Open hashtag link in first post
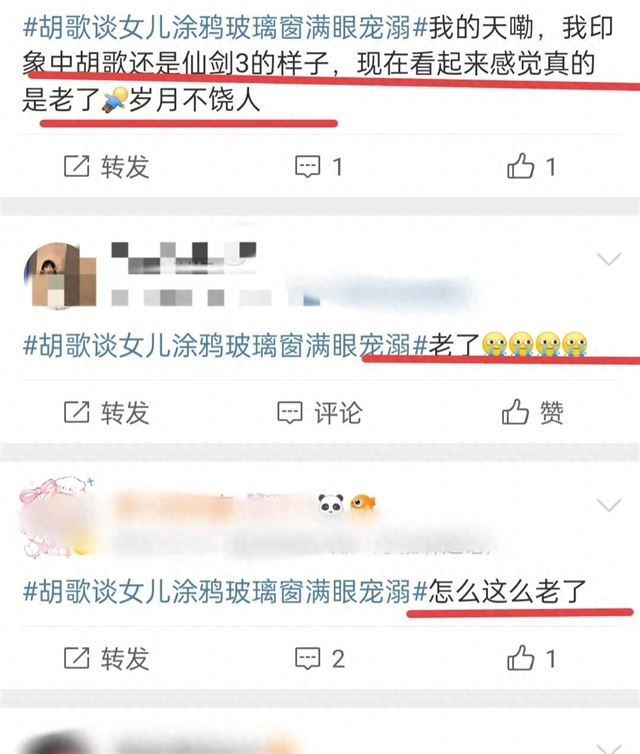640x754 pixels. [225, 27]
